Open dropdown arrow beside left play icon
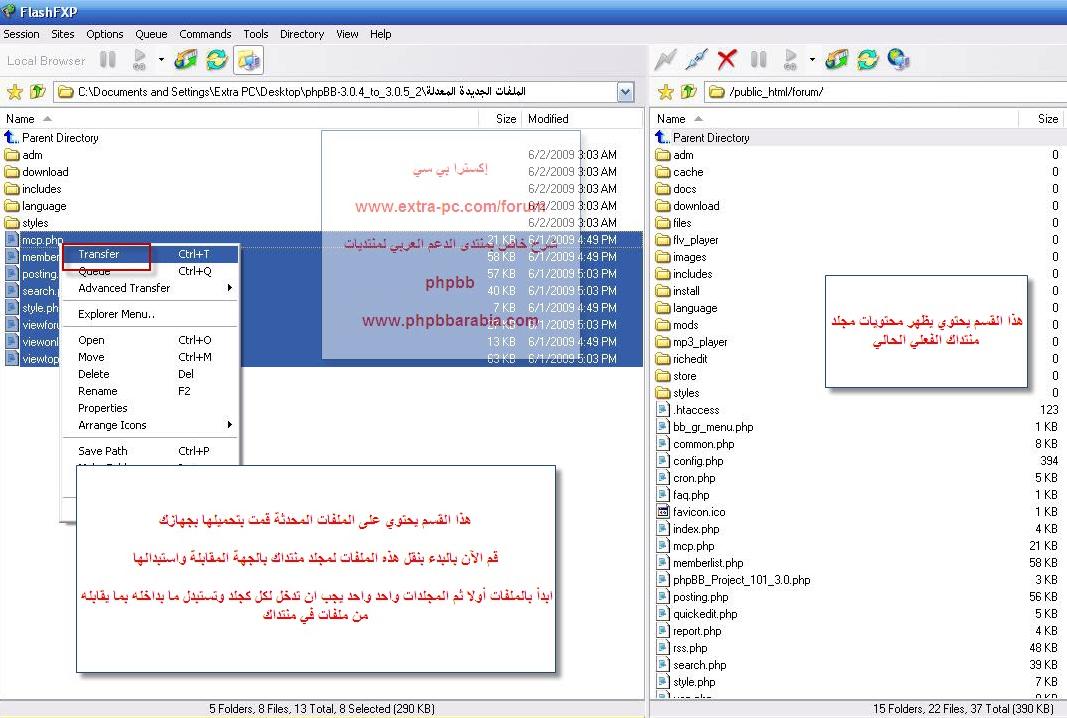This screenshot has height=718, width=1067. point(161,60)
